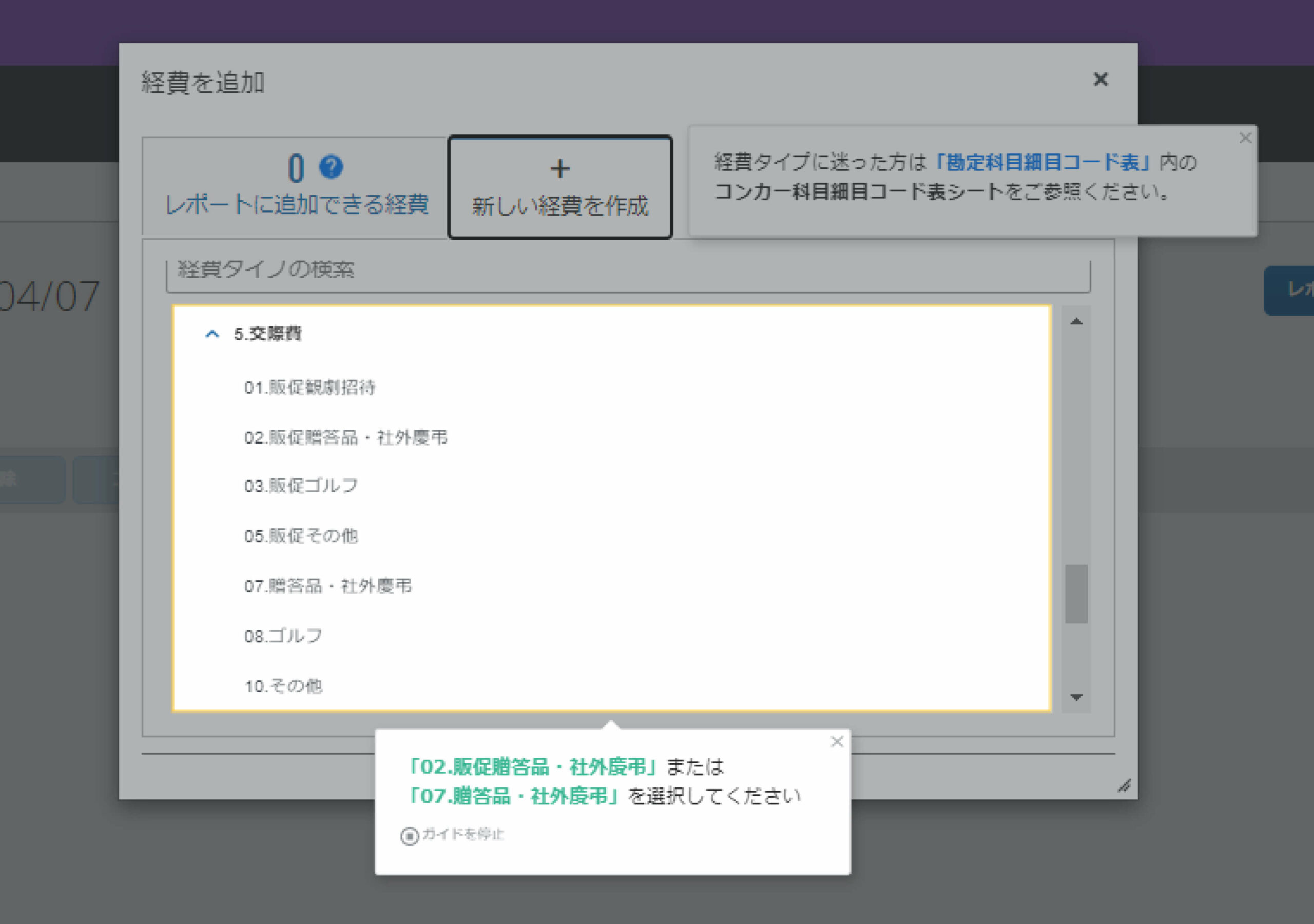Click the blue help question mark icon
Viewport: 1314px width, 924px height.
(331, 167)
